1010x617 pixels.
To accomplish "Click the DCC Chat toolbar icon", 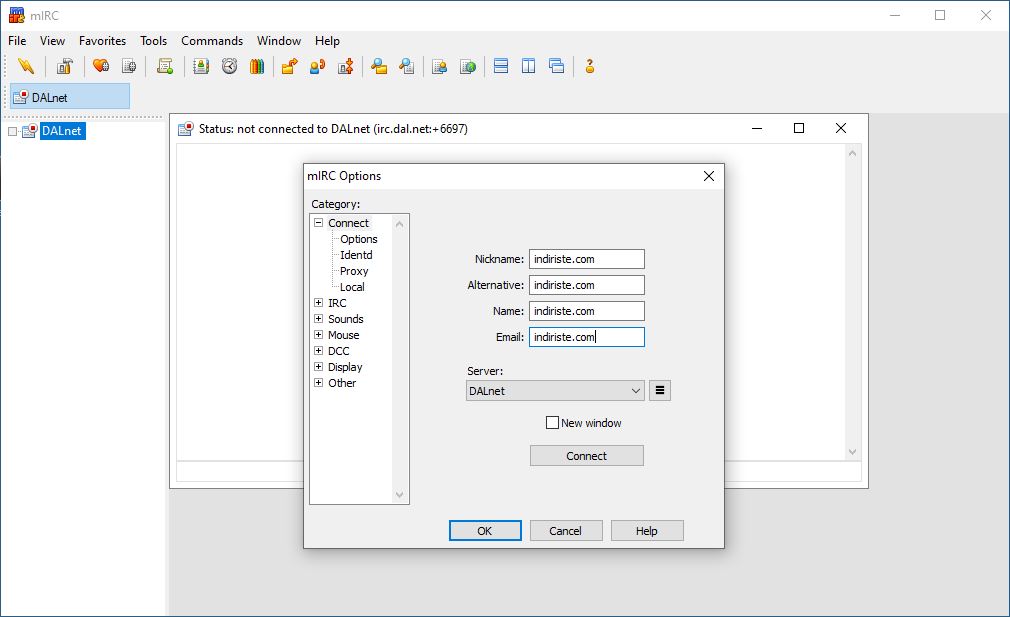I will 318,66.
